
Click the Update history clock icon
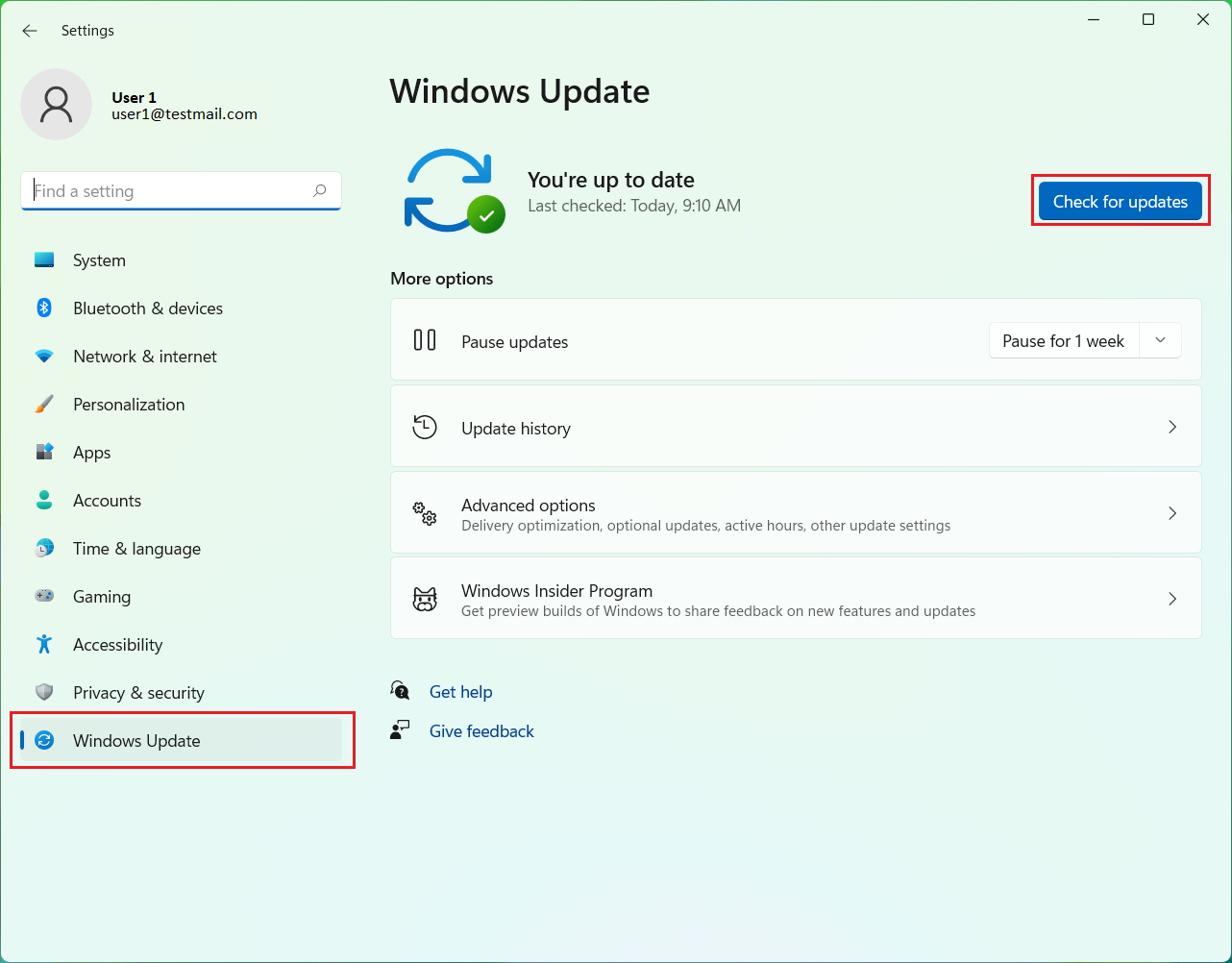(x=424, y=427)
